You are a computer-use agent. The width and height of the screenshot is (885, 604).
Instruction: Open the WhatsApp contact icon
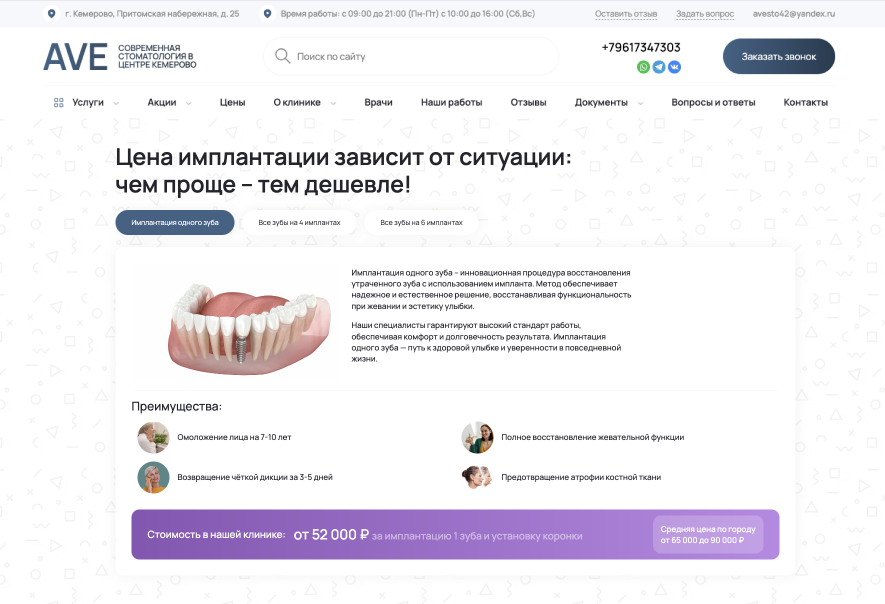(x=643, y=67)
